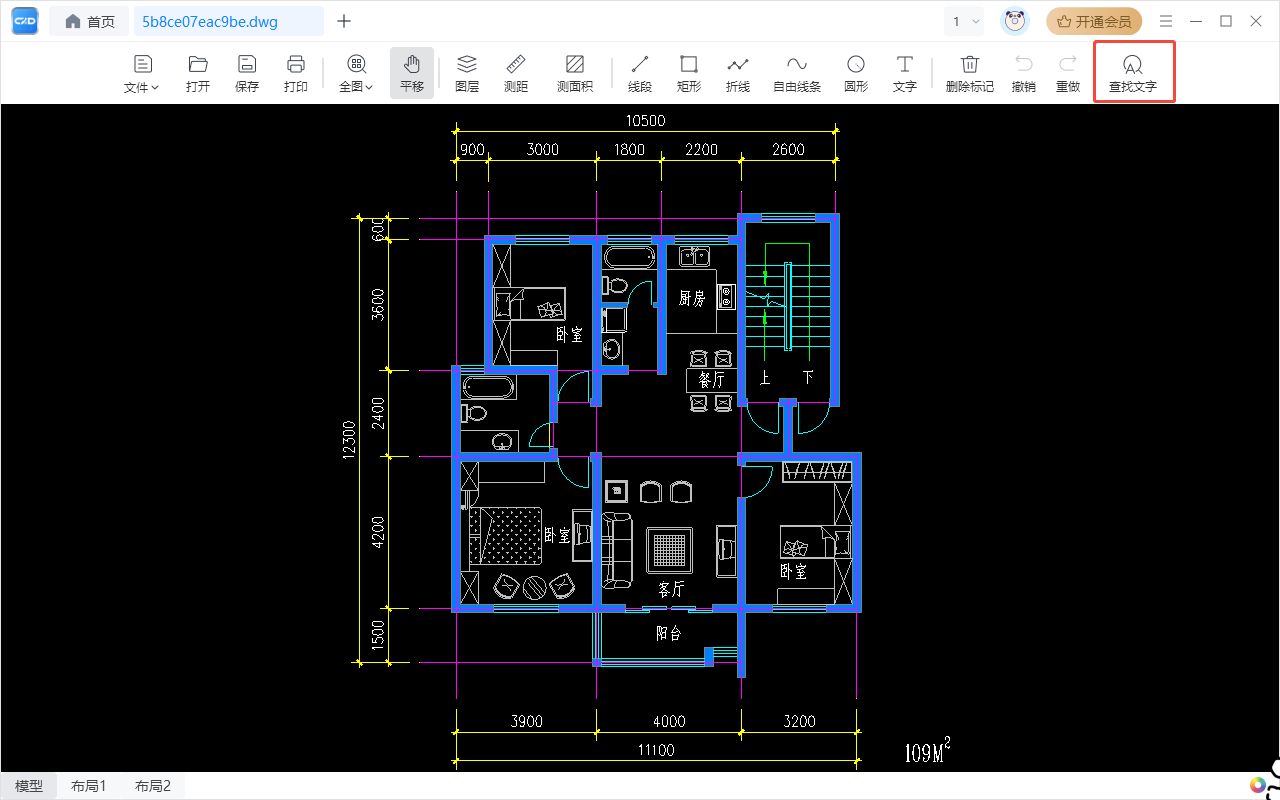Viewport: 1280px width, 800px height.
Task: Click the 厨房 kitchen label in drawing
Action: [692, 298]
